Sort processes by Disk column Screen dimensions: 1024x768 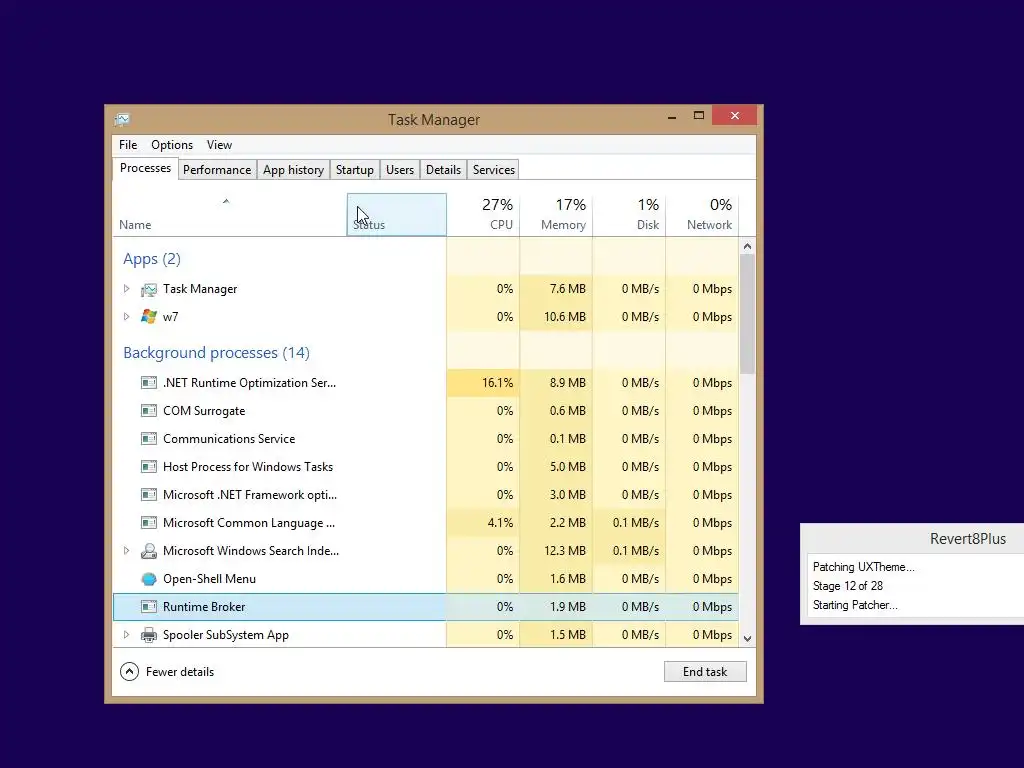click(x=630, y=215)
